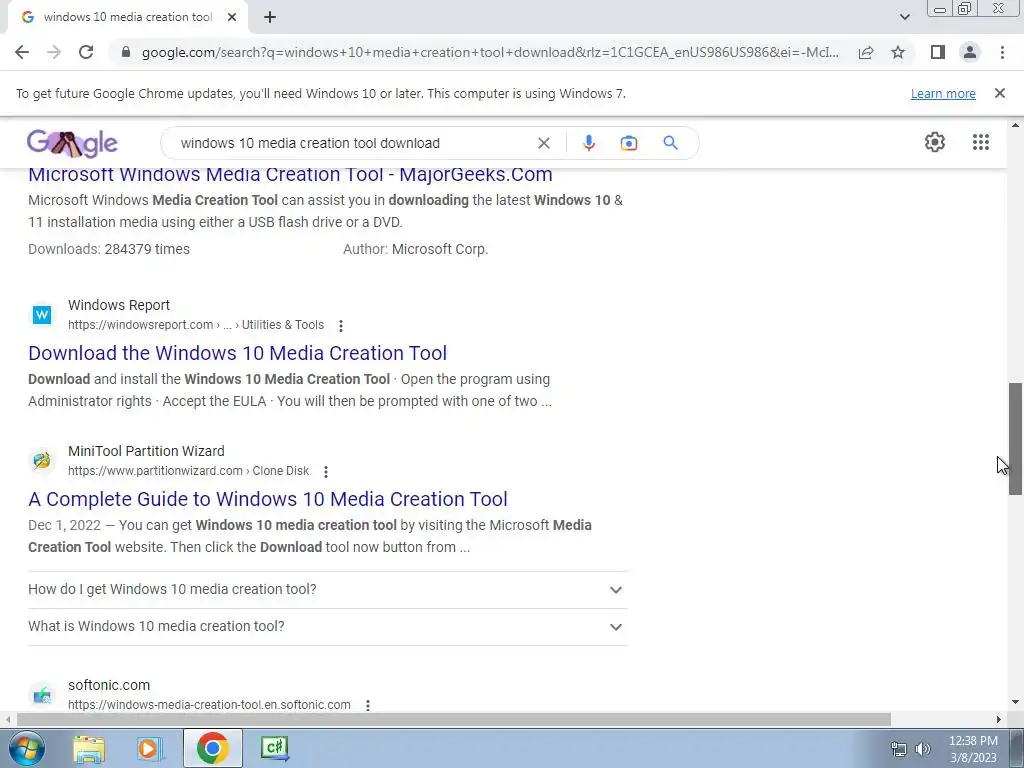1024x768 pixels.
Task: Open more options for the softonic.com result
Action: pos(368,705)
